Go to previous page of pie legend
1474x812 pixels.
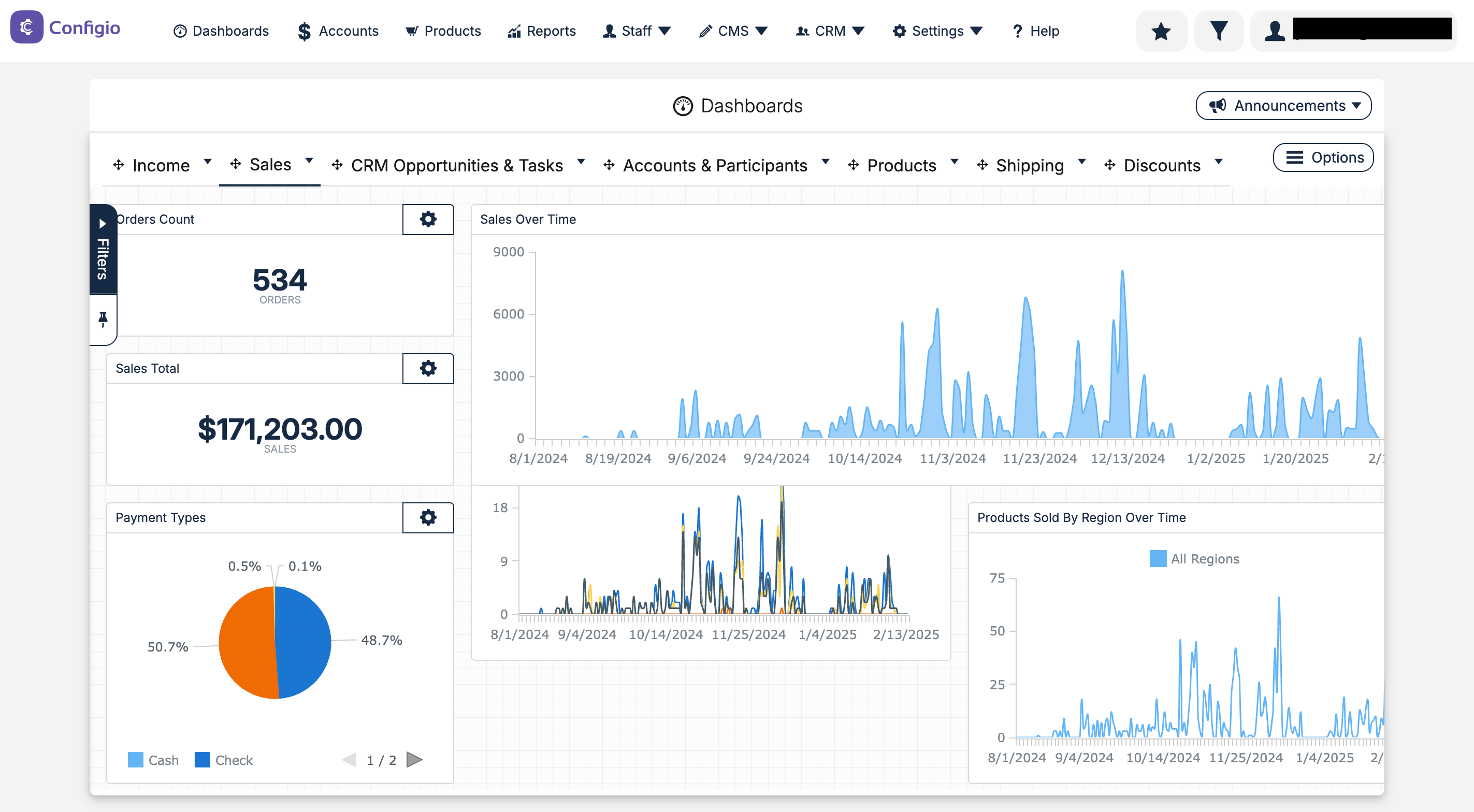coord(349,759)
